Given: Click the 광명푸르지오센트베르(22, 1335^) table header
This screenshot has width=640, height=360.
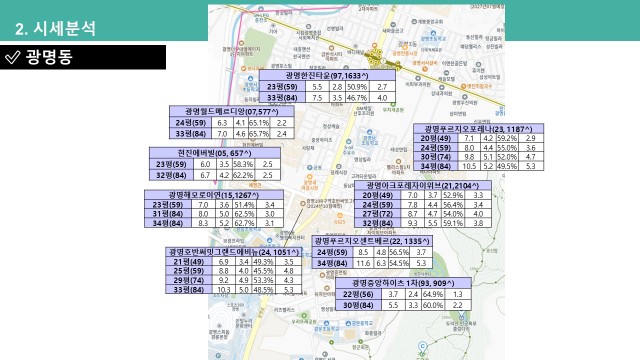Looking at the screenshot, I should tap(372, 241).
